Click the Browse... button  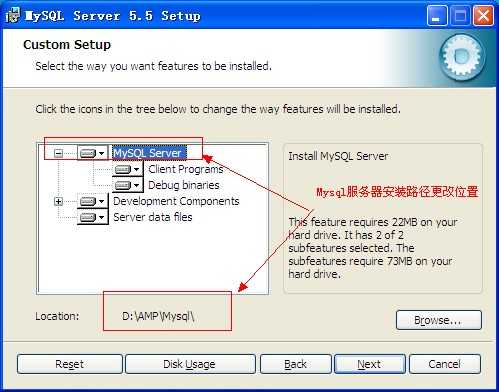439,320
